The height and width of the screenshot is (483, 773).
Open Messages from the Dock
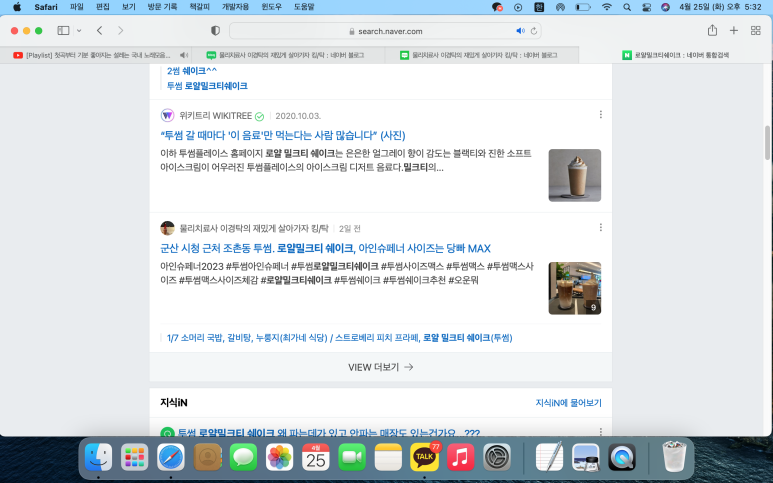[243, 457]
